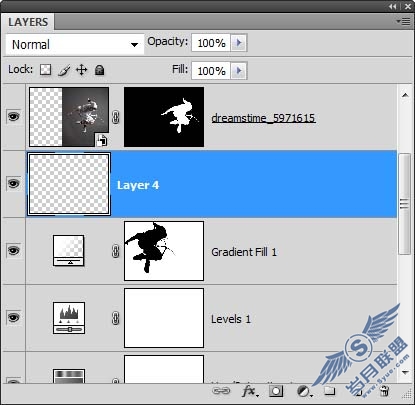
Task: Toggle Levels 1 layer visibility eye
Action: click(13, 317)
